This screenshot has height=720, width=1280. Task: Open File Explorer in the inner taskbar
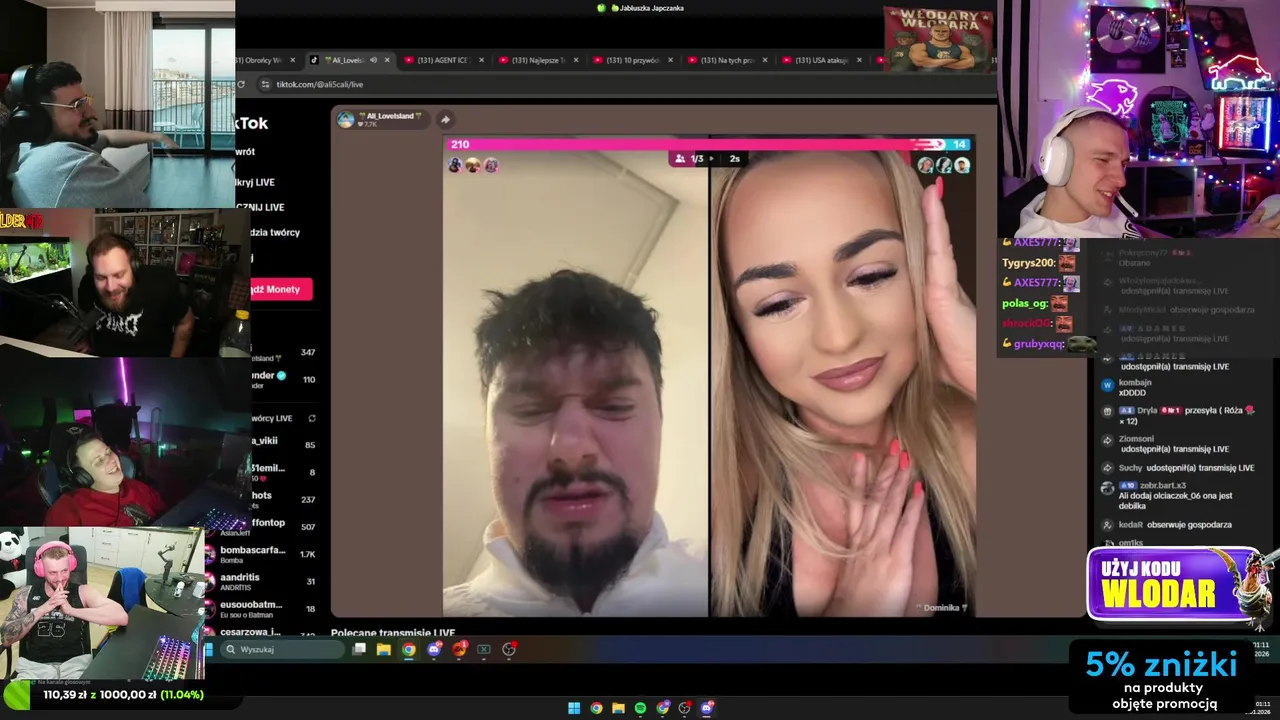pyautogui.click(x=383, y=649)
